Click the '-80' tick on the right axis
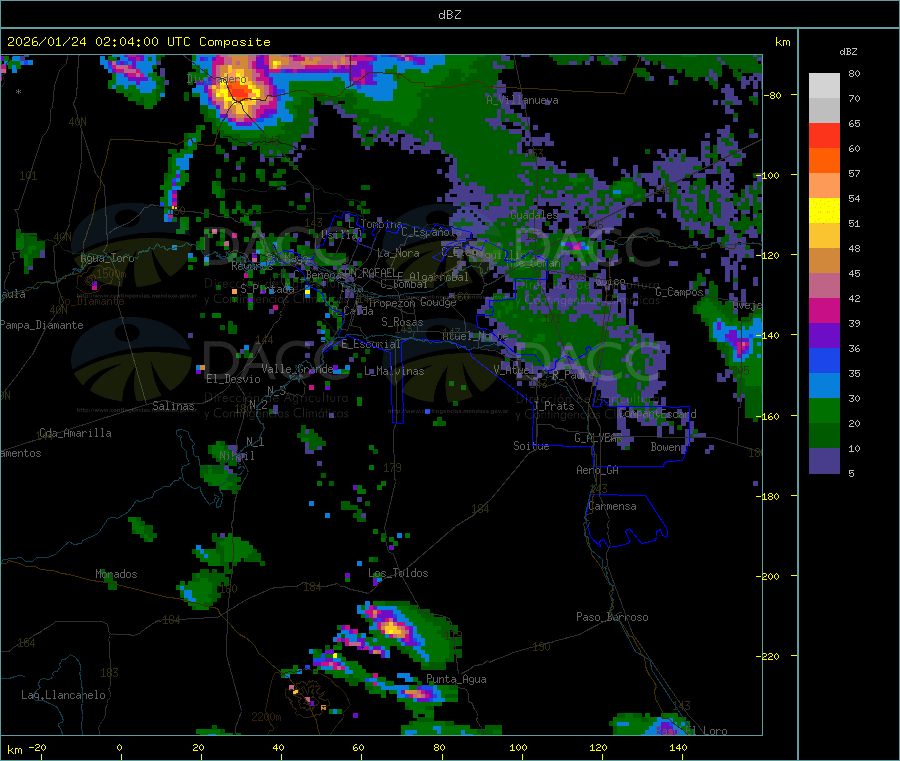The height and width of the screenshot is (761, 900). [x=772, y=95]
